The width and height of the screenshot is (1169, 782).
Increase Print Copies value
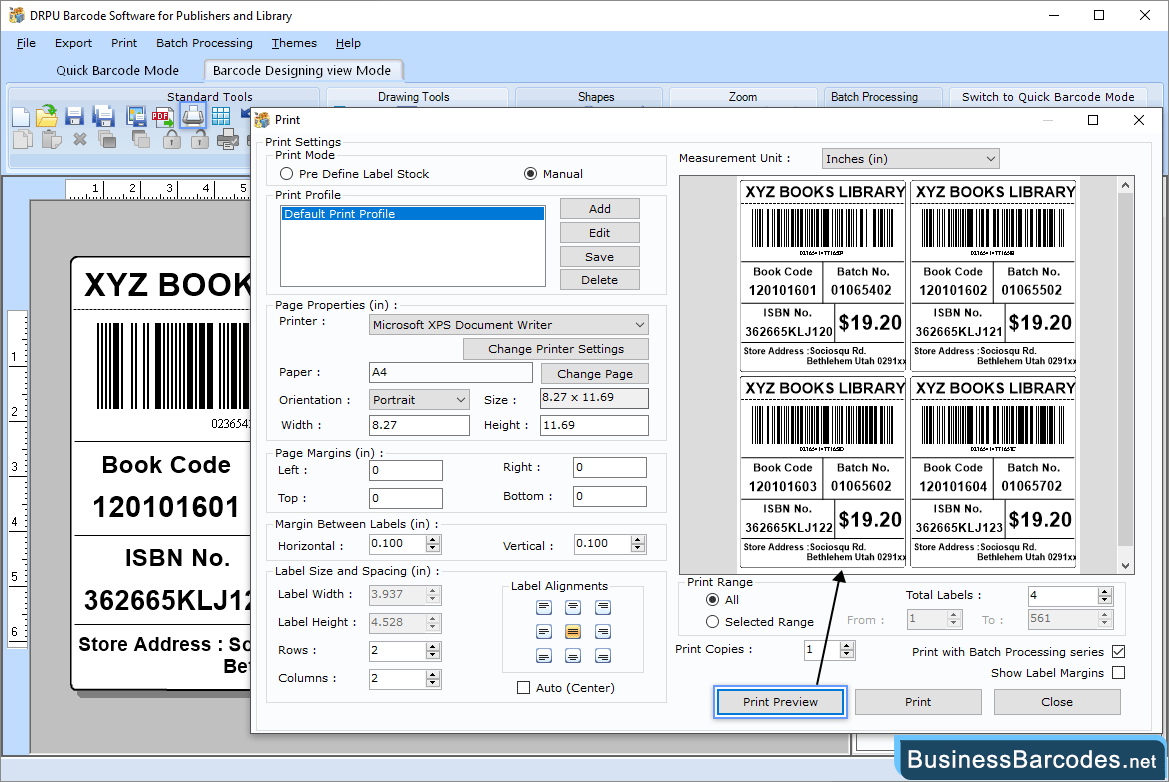846,646
